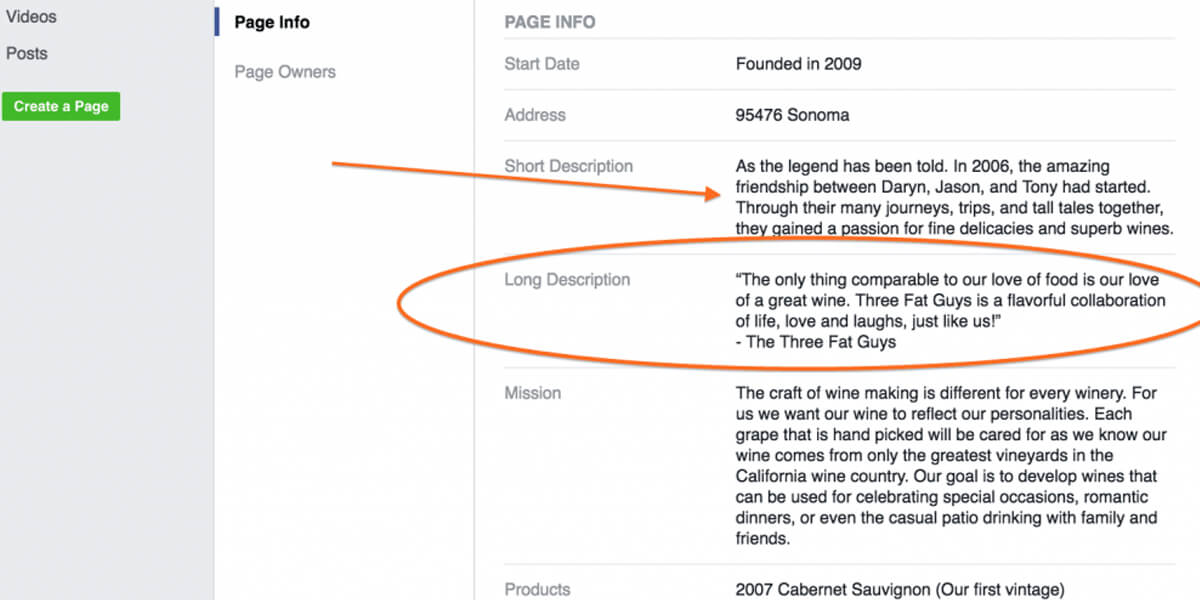Click the Start Date row label
Image resolution: width=1200 pixels, height=600 pixels.
point(540,63)
